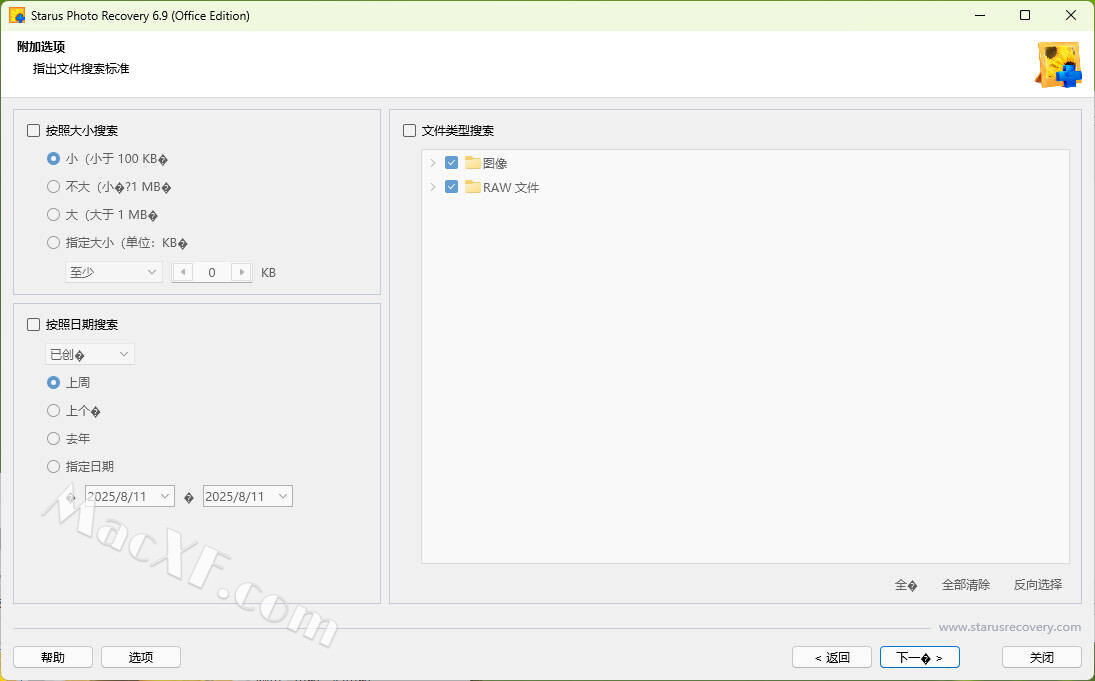The height and width of the screenshot is (681, 1095).
Task: Proceed with the 下一步 button
Action: point(920,657)
